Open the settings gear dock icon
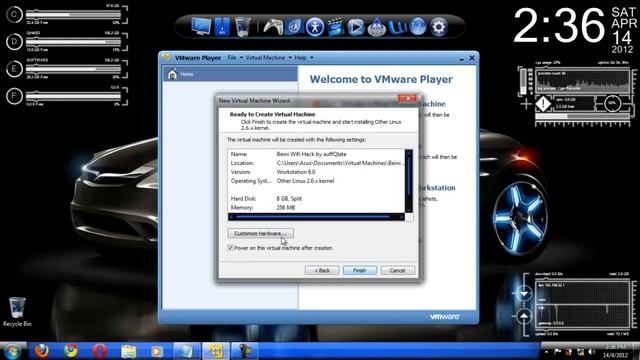The width and height of the screenshot is (640, 360). tap(439, 27)
